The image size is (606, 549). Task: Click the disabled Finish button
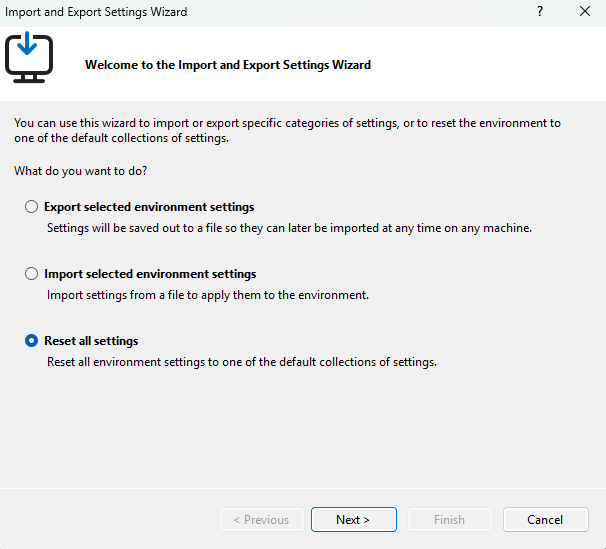(x=449, y=520)
